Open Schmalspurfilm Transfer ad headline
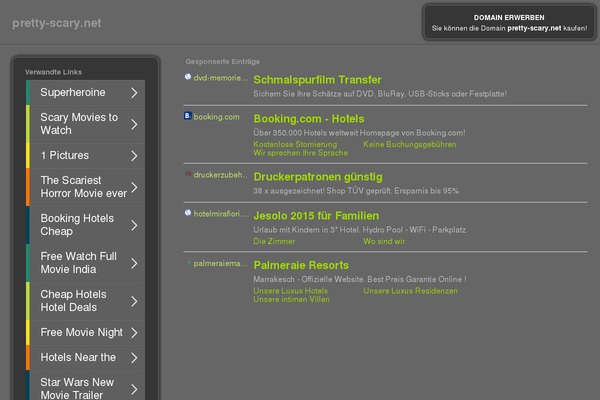Screen dimensions: 600x400 [x=317, y=80]
